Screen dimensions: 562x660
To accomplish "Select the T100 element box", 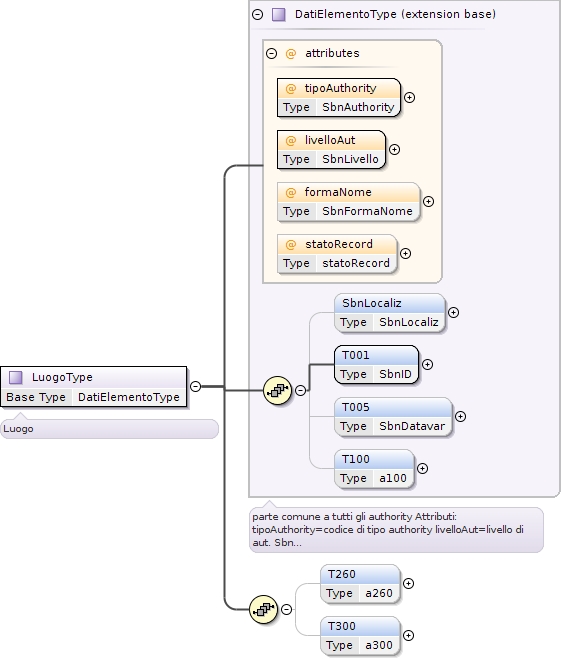I will point(374,469).
